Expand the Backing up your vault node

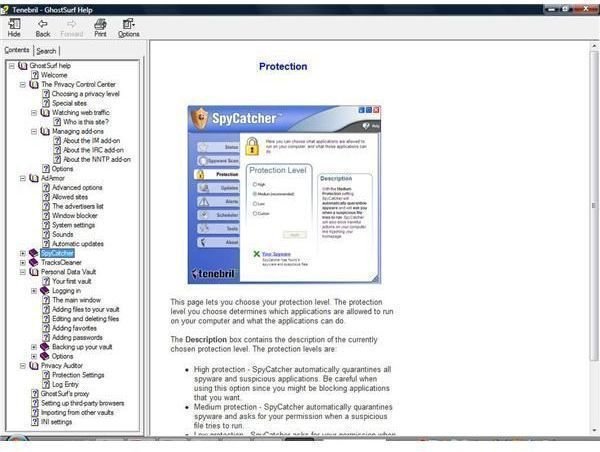point(34,347)
